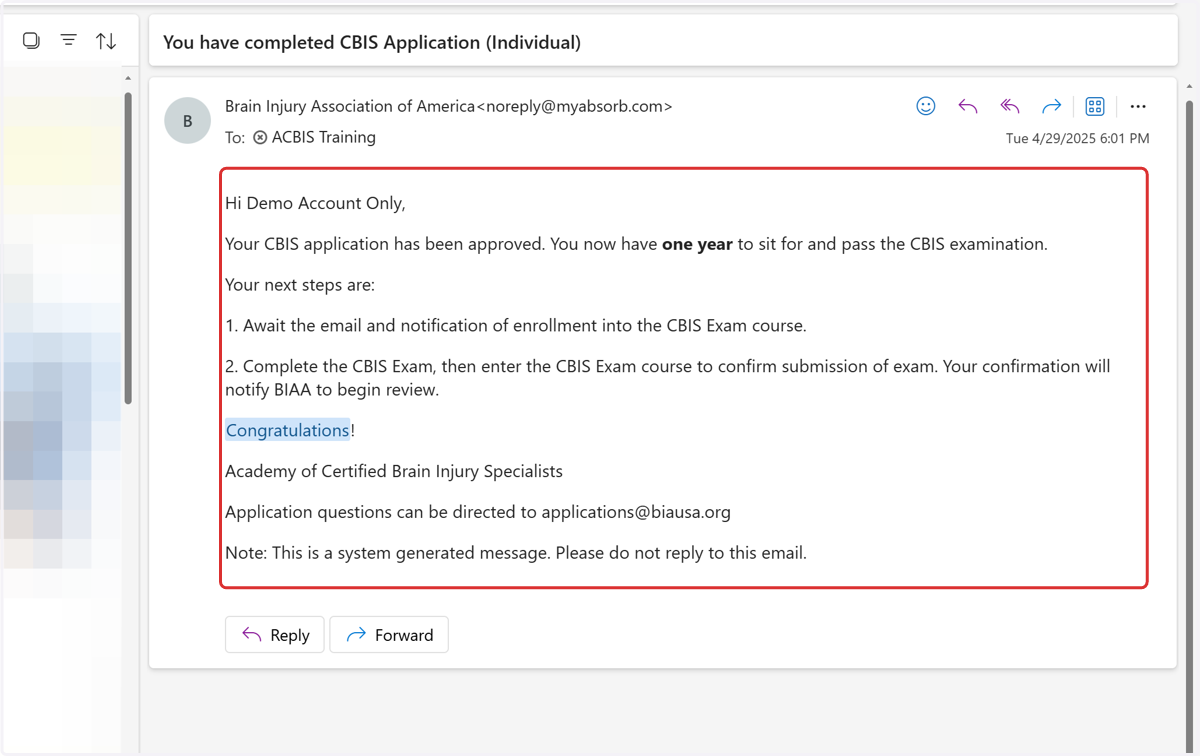The width and height of the screenshot is (1200, 756).
Task: React with the emoji smiley icon
Action: (926, 106)
